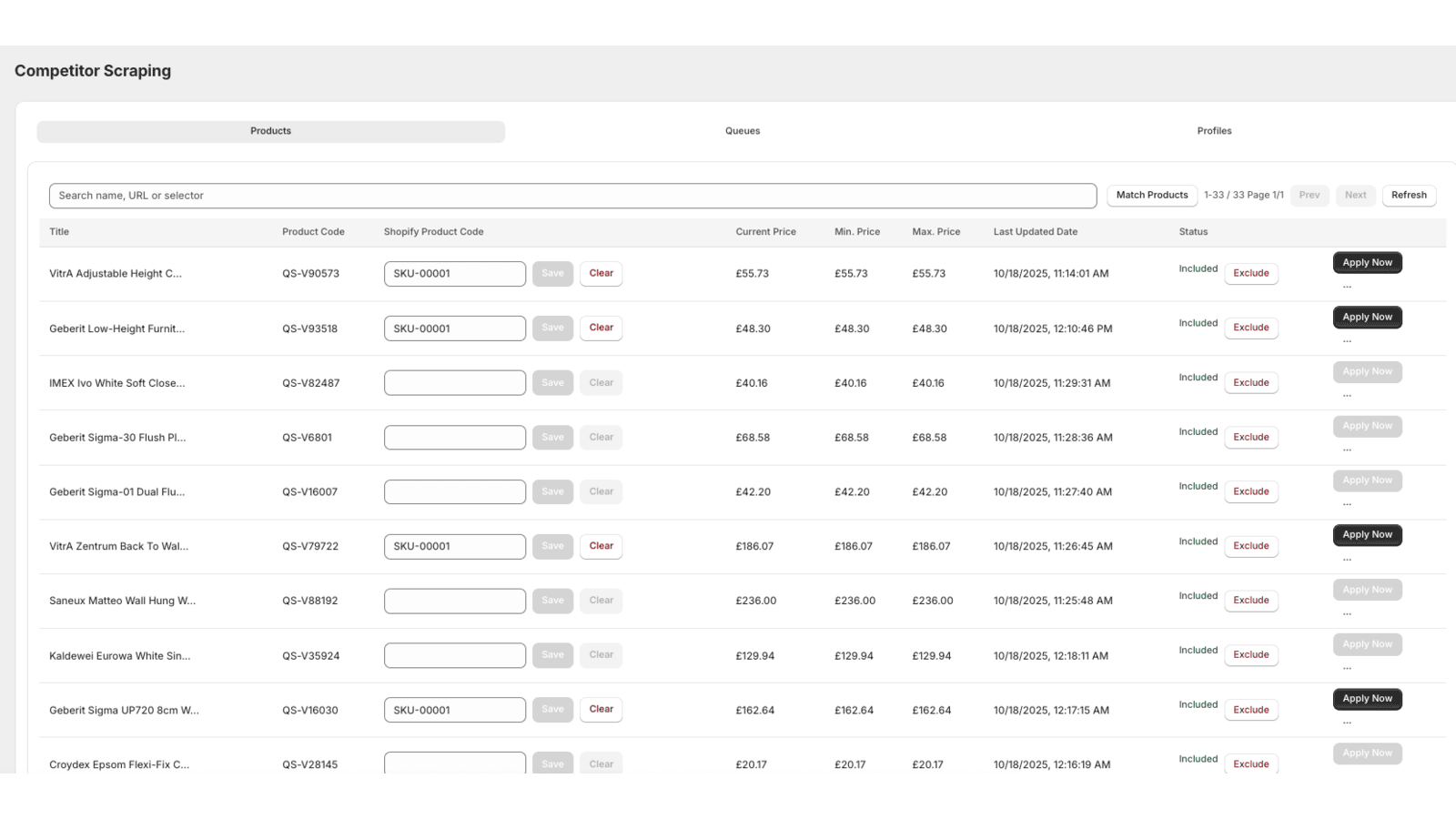Click the Refresh button
Image resolution: width=1456 pixels, height=819 pixels.
[1409, 195]
